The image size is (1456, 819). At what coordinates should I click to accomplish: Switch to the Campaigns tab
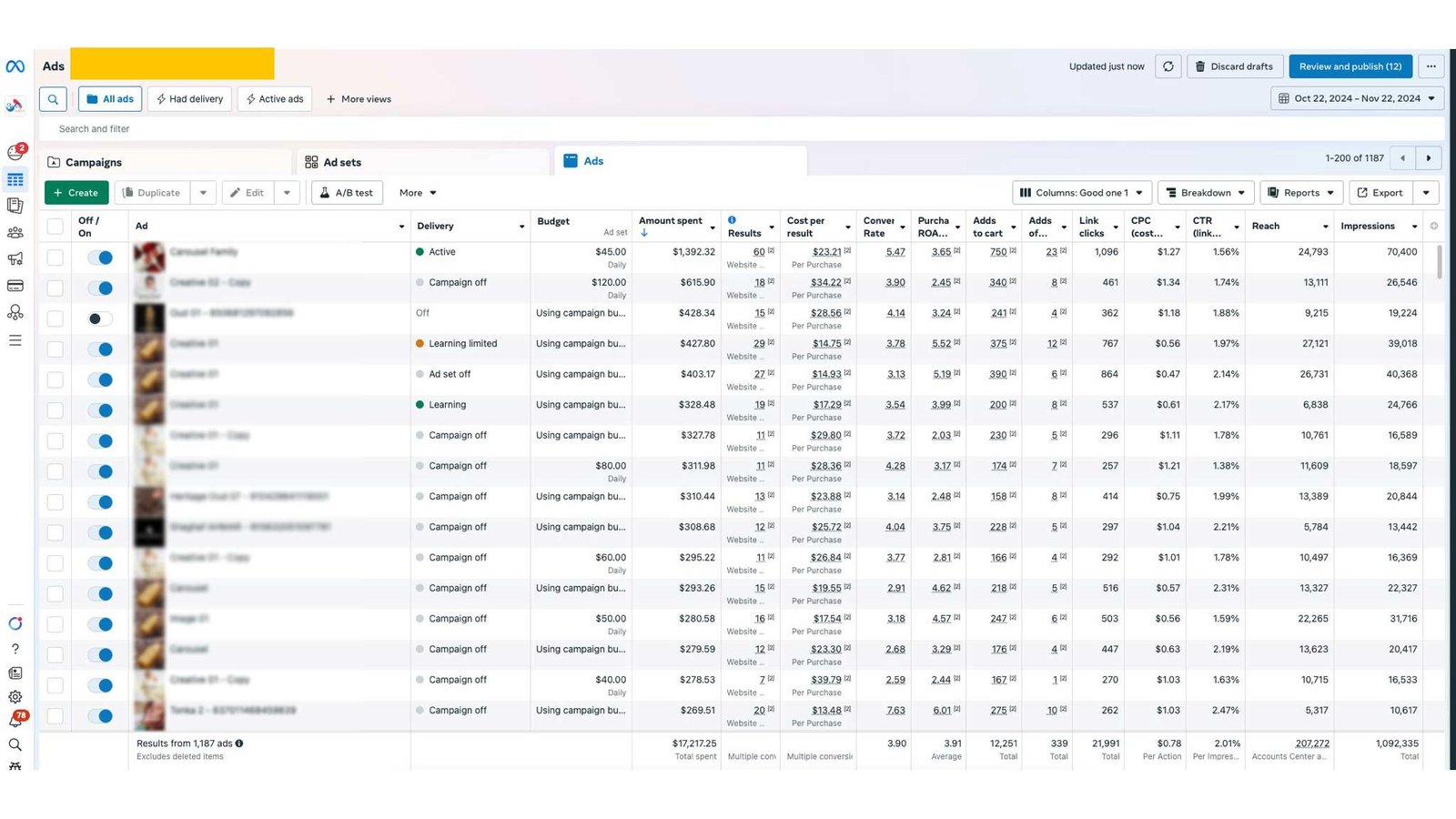[x=93, y=162]
